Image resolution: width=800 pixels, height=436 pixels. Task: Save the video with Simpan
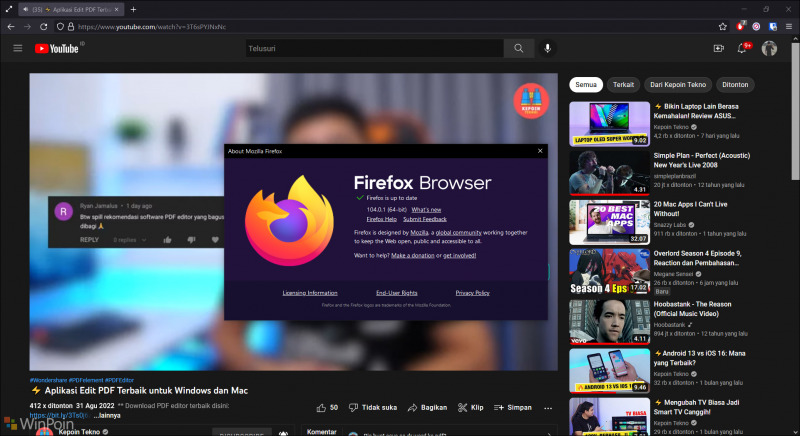pyautogui.click(x=513, y=407)
